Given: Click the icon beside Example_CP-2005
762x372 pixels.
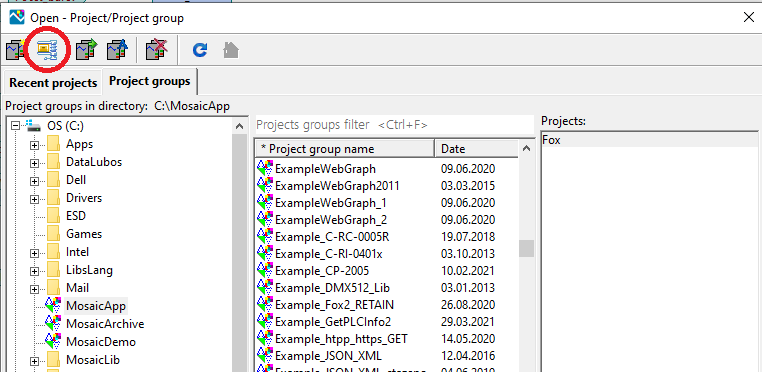Looking at the screenshot, I should (x=264, y=270).
